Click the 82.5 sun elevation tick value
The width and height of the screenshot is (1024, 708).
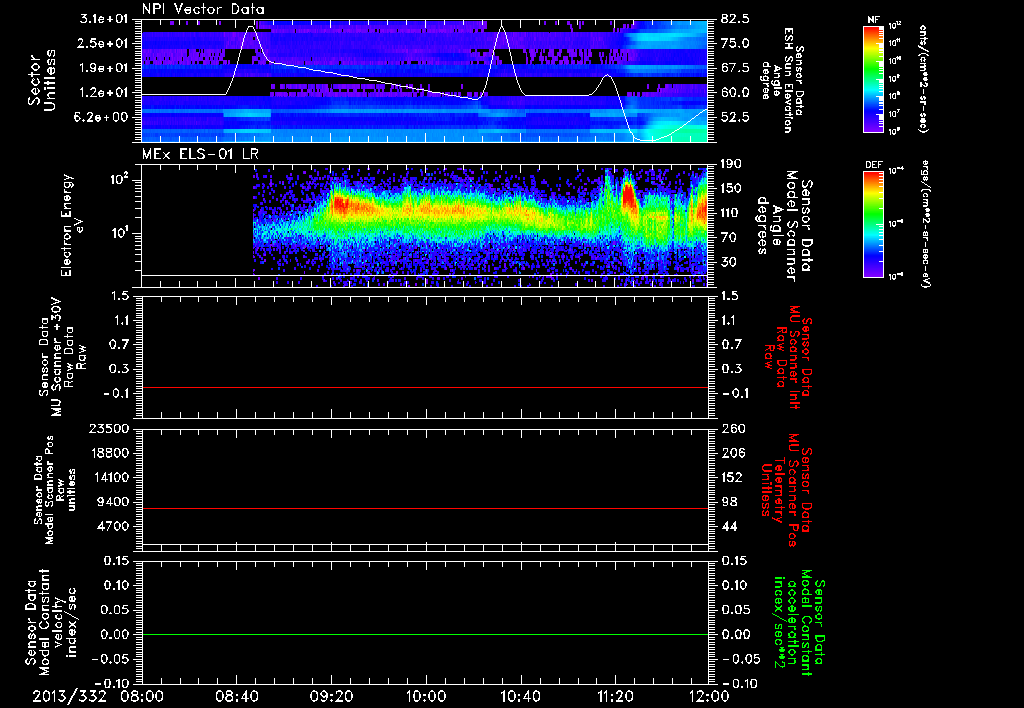(735, 19)
